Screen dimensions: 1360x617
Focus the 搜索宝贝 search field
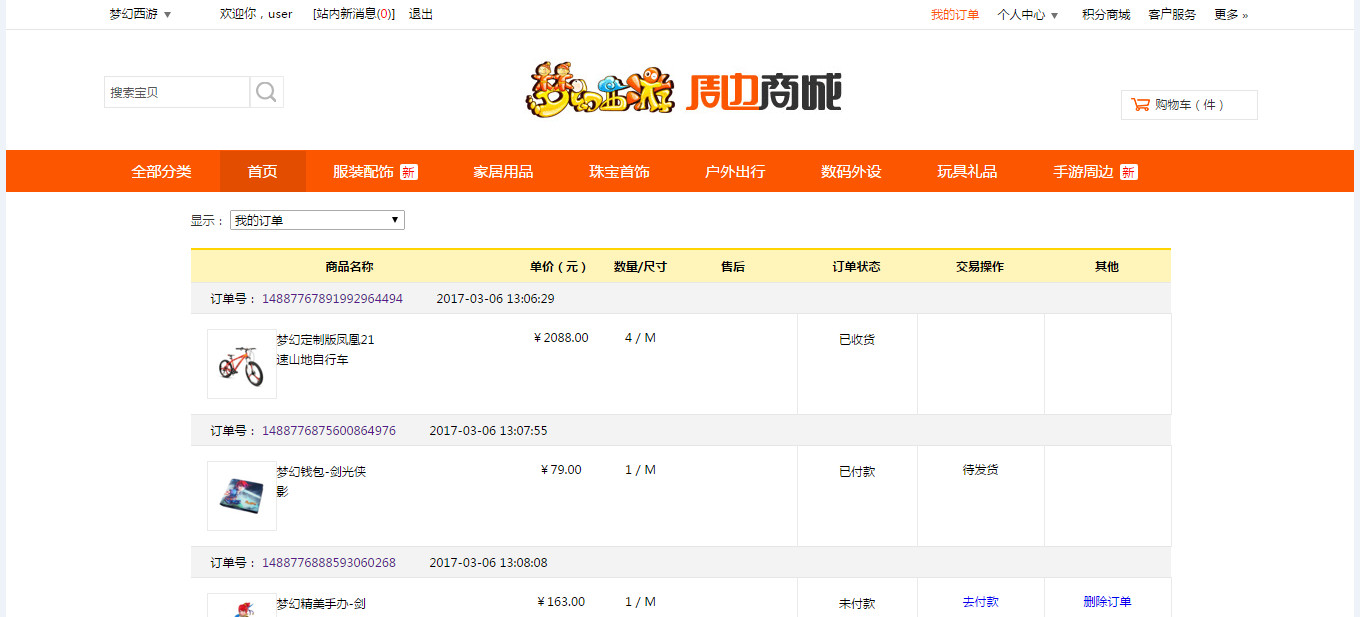coord(177,92)
